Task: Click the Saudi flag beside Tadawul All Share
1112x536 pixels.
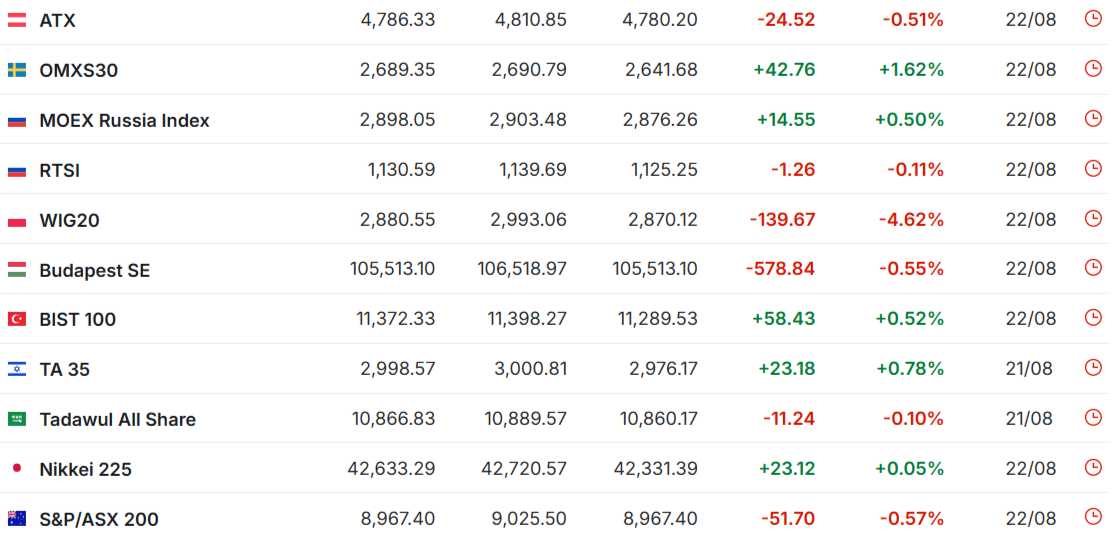Action: [x=17, y=419]
